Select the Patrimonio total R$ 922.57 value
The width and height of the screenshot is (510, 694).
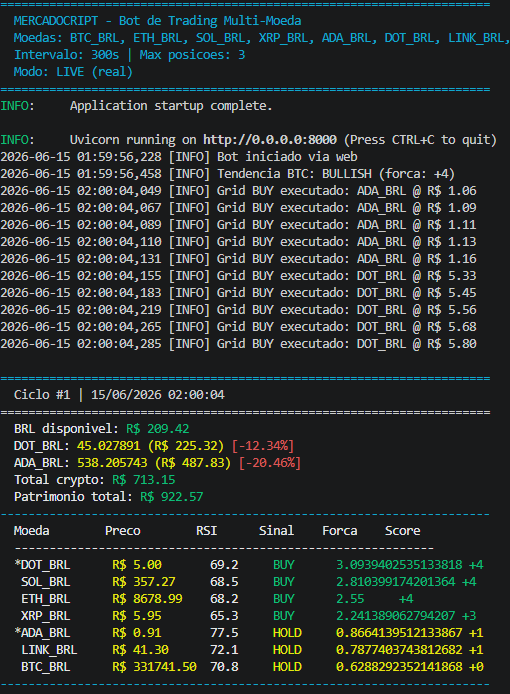point(172,497)
